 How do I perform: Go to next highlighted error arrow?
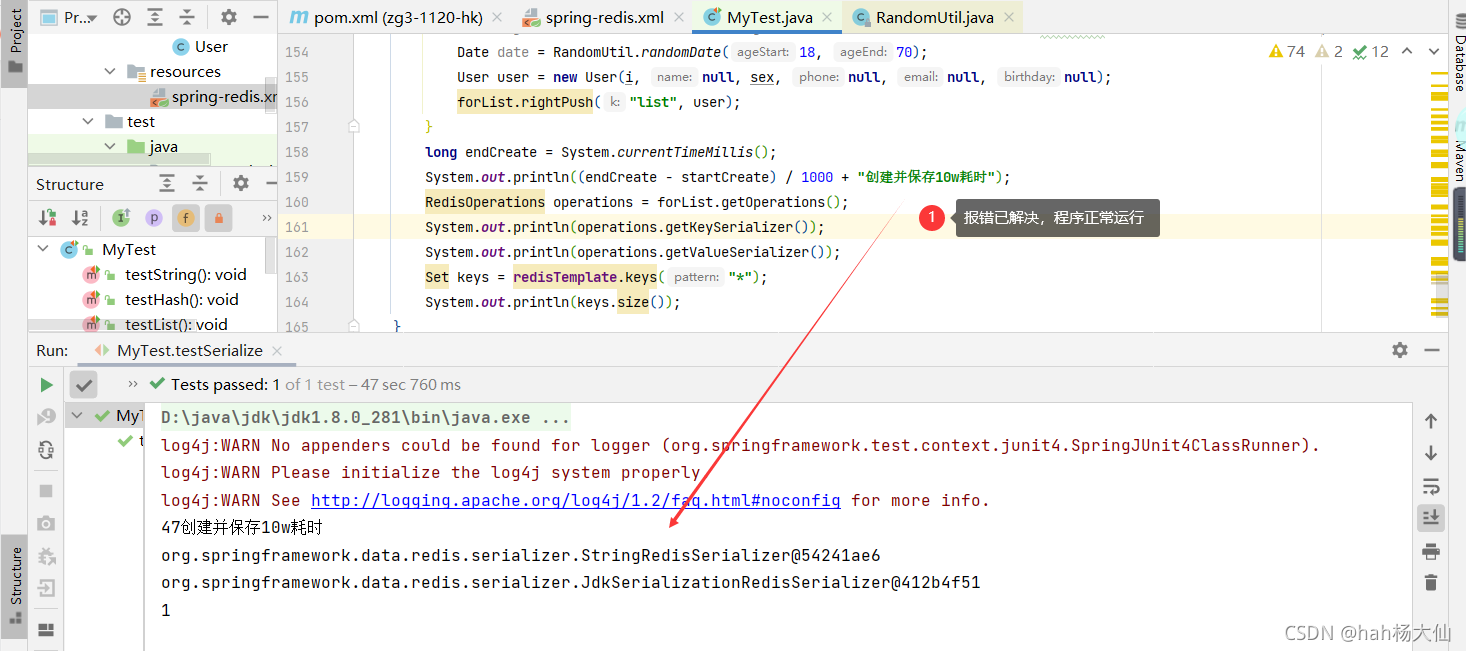coord(1434,52)
